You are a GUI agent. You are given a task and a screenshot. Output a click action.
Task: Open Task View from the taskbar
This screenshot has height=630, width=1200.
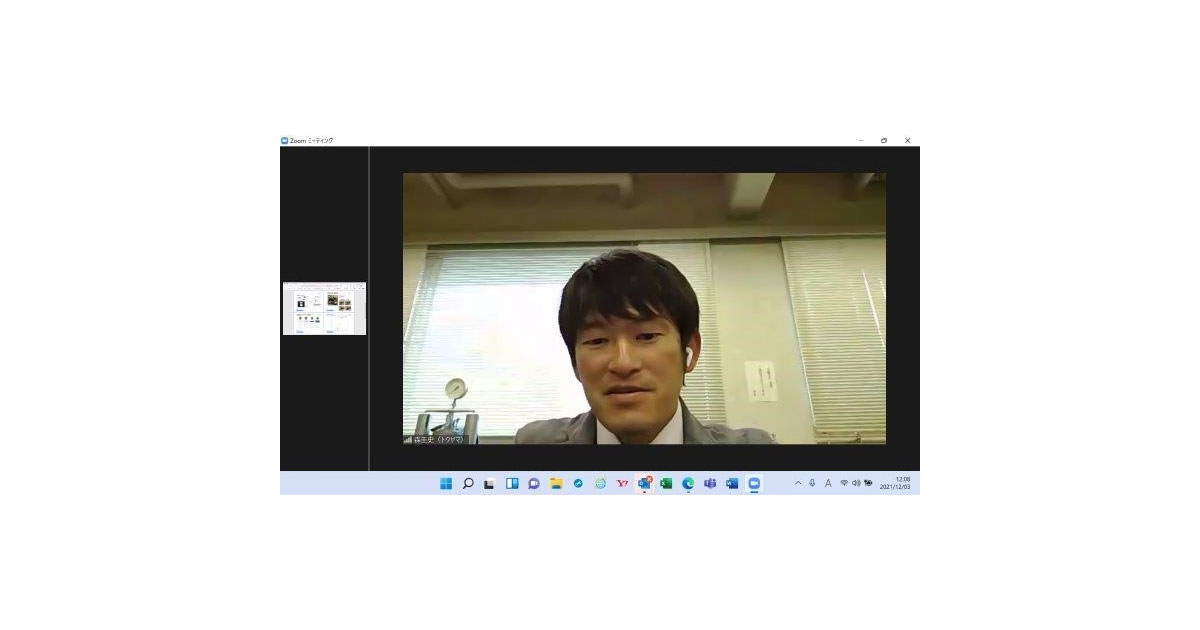coord(490,484)
